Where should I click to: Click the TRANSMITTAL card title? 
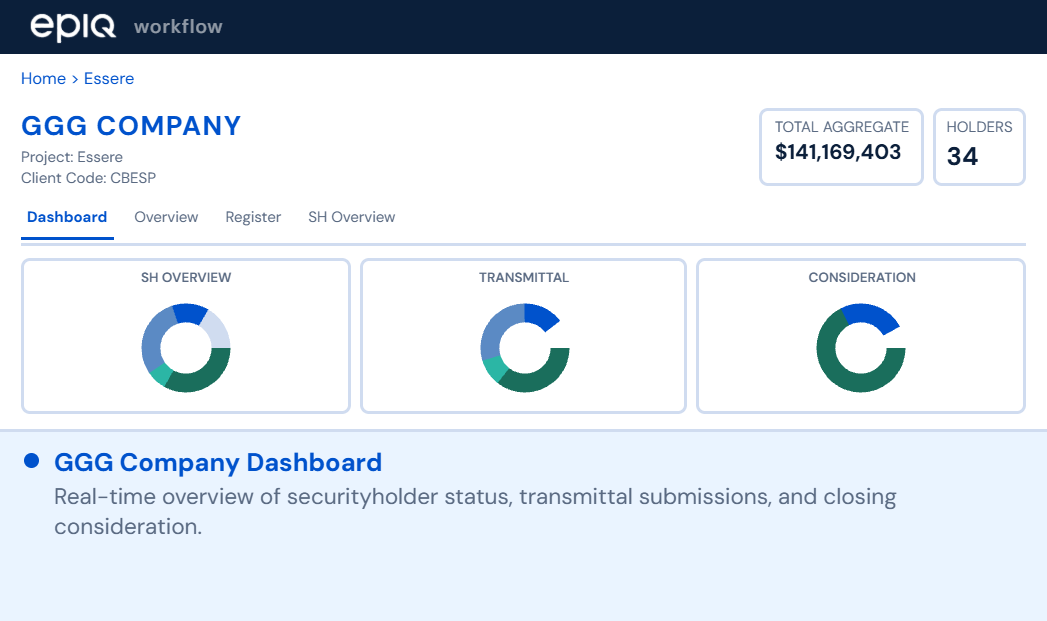524,277
